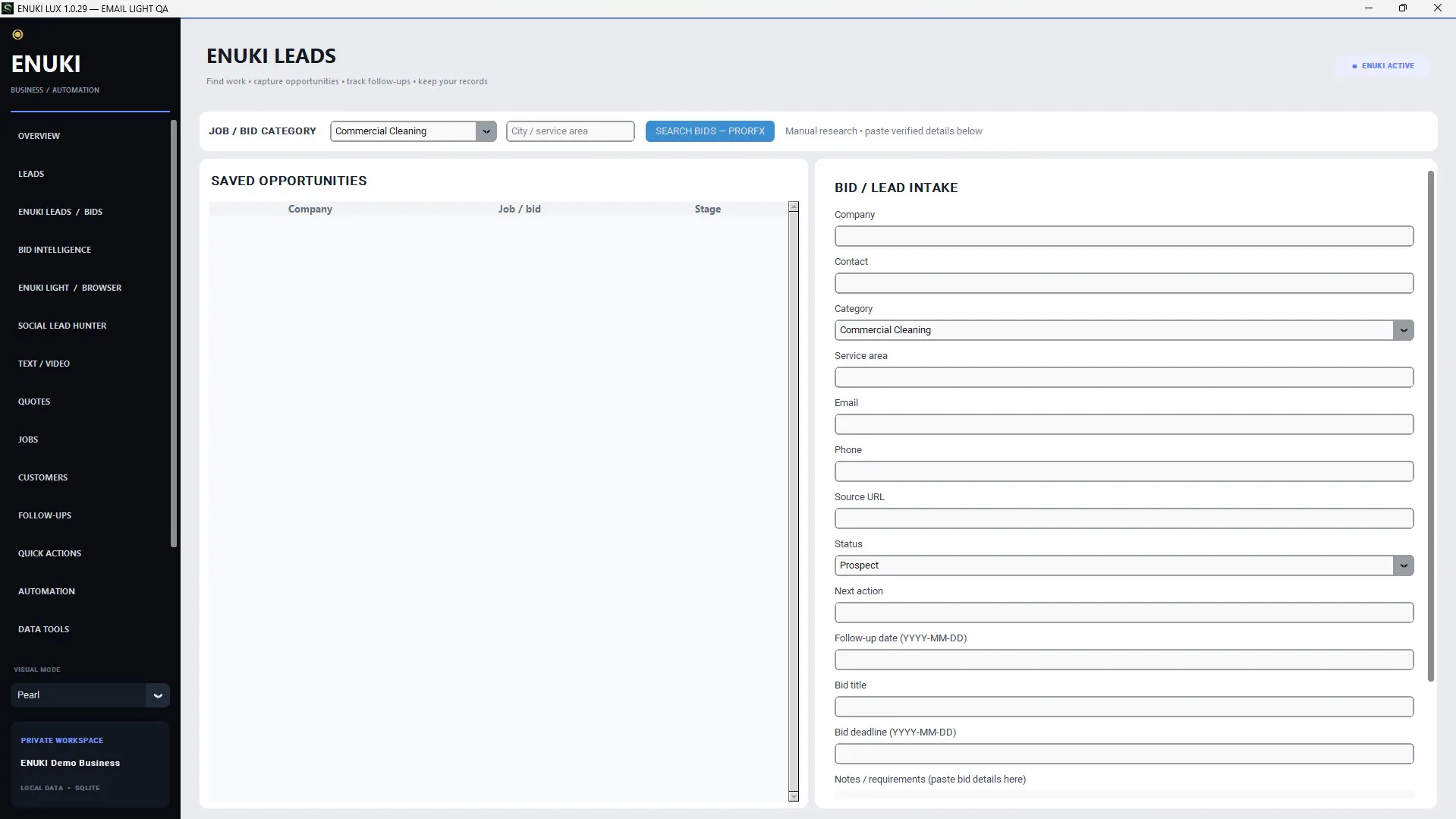This screenshot has width=1456, height=819.
Task: Go to Quotes
Action: click(x=34, y=402)
